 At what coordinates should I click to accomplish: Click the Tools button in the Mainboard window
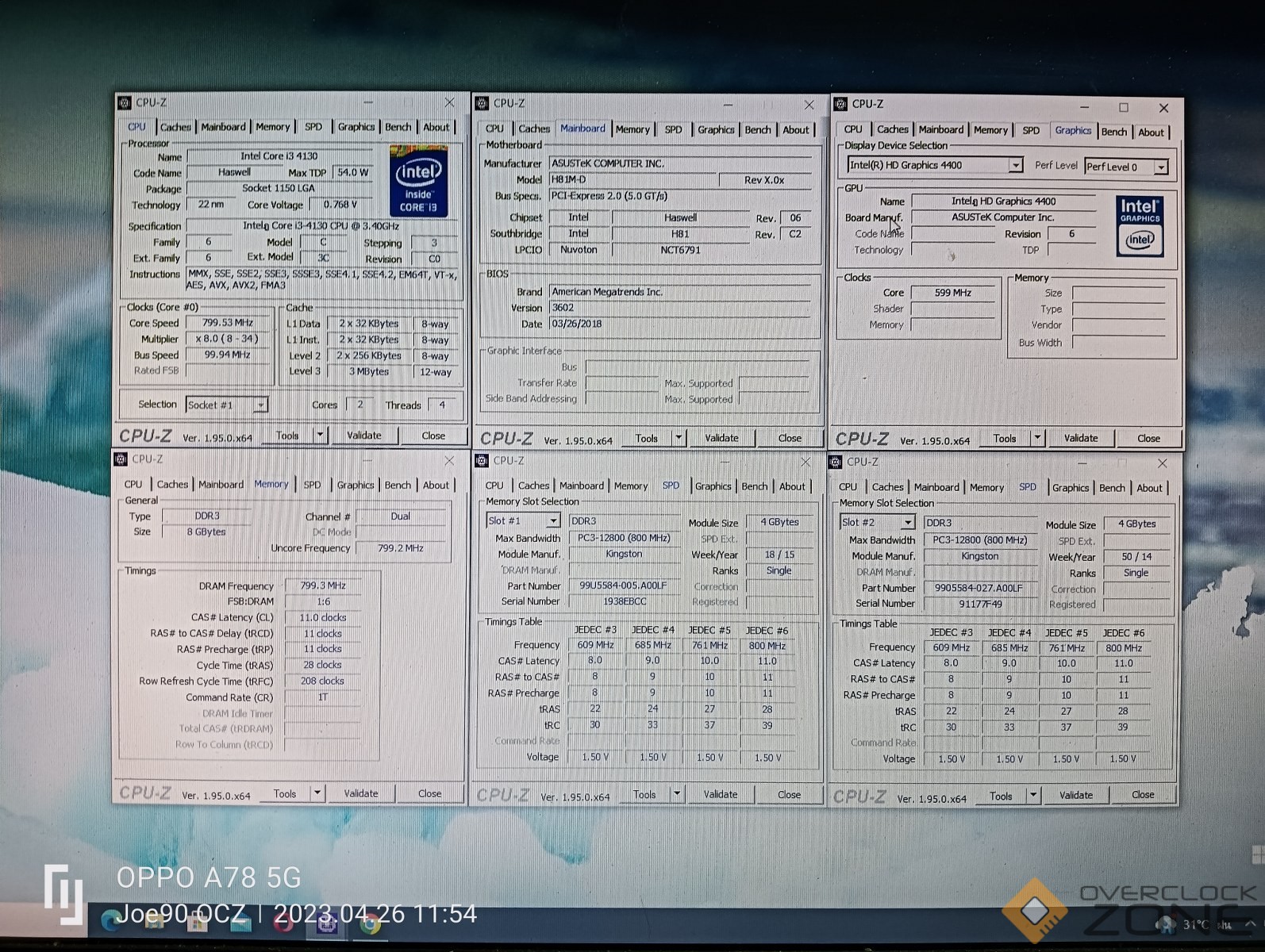(x=647, y=437)
